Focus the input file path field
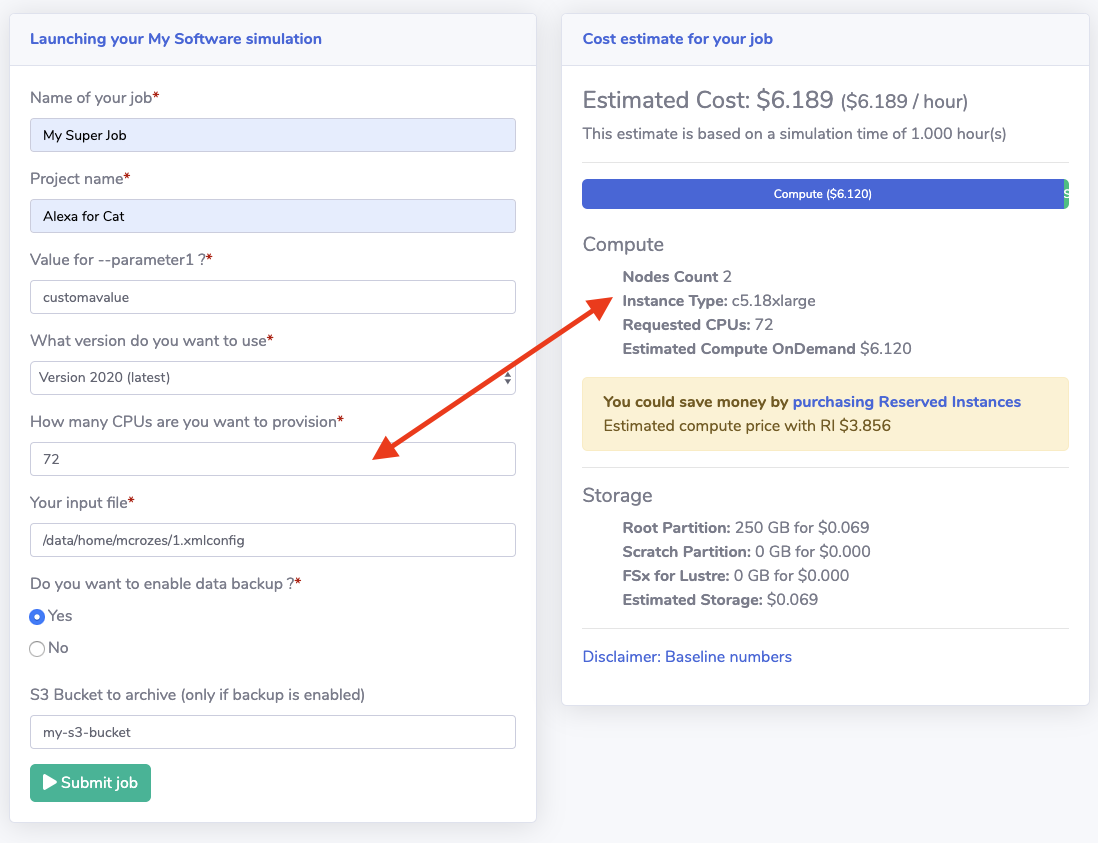 (272, 540)
